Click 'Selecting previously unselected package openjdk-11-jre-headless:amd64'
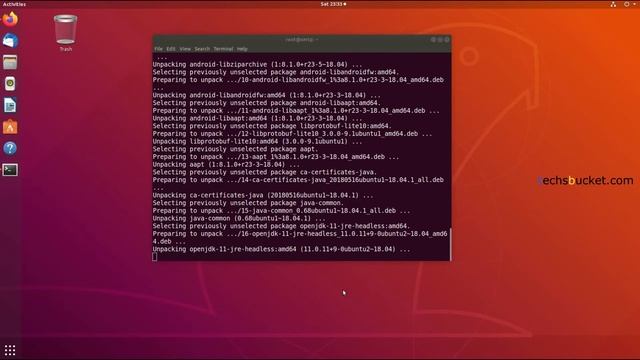 tap(281, 226)
